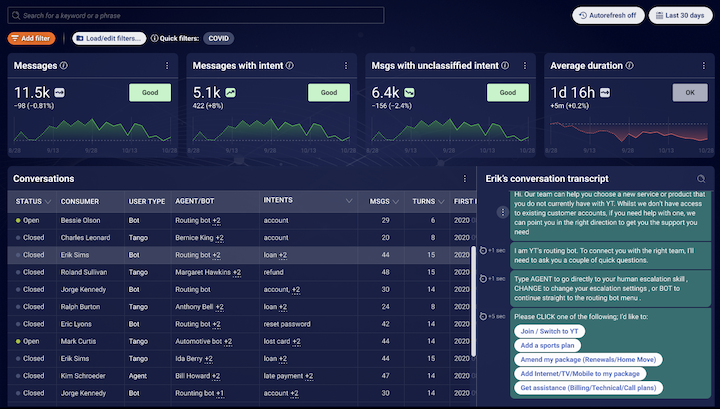The width and height of the screenshot is (720, 409).
Task: Click the trend icon beside 1d 16h
Action: pyautogui.click(x=605, y=93)
